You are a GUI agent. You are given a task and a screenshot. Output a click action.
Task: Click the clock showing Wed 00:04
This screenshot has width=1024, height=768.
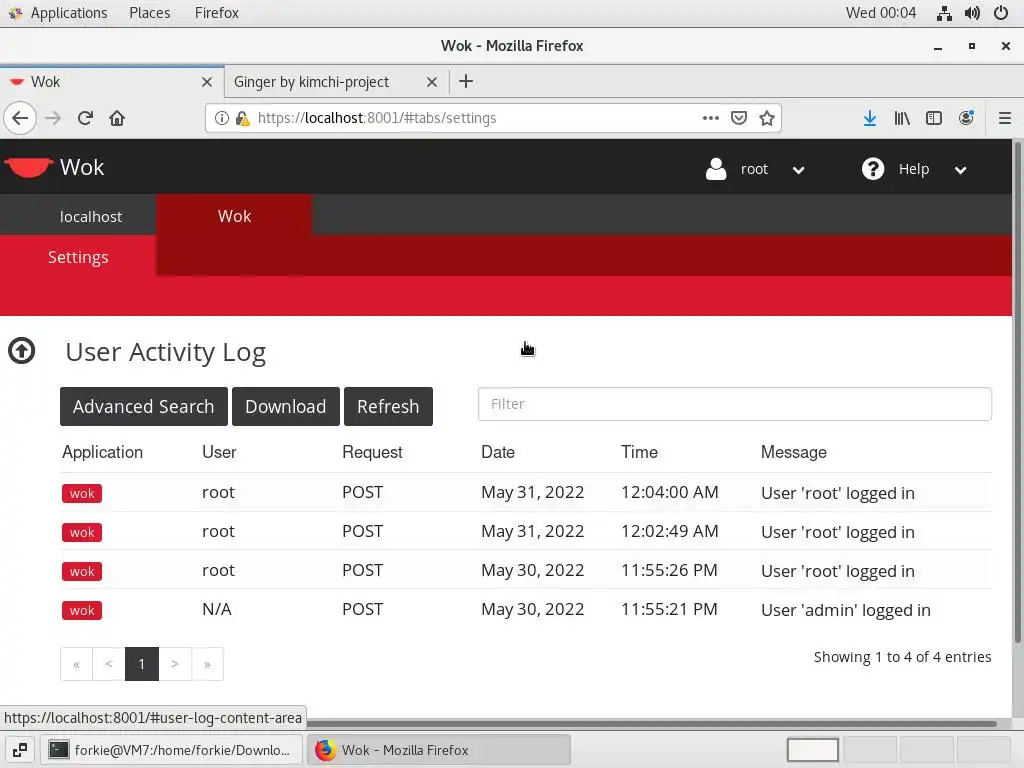880,13
